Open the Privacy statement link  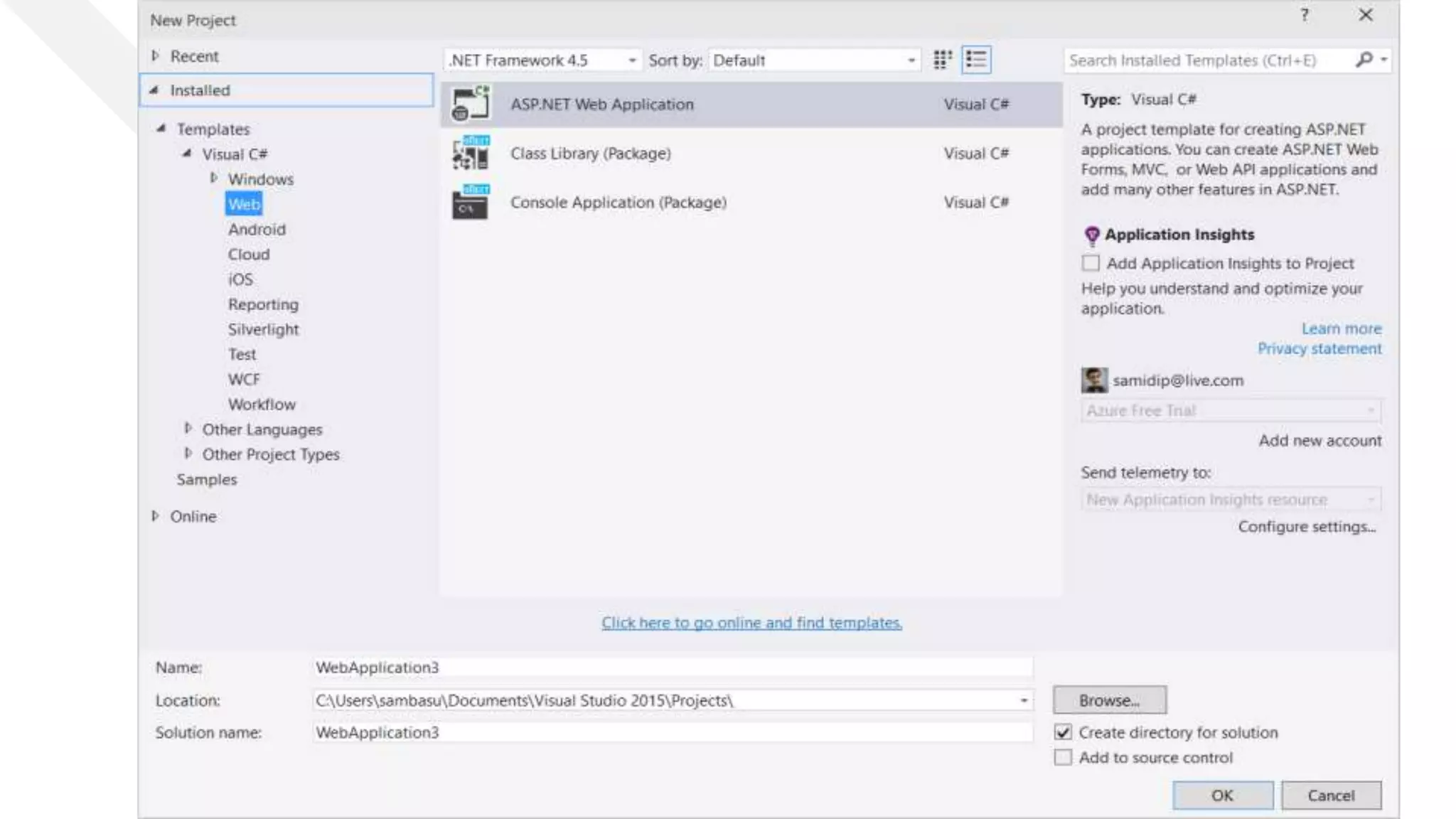[x=1319, y=348]
